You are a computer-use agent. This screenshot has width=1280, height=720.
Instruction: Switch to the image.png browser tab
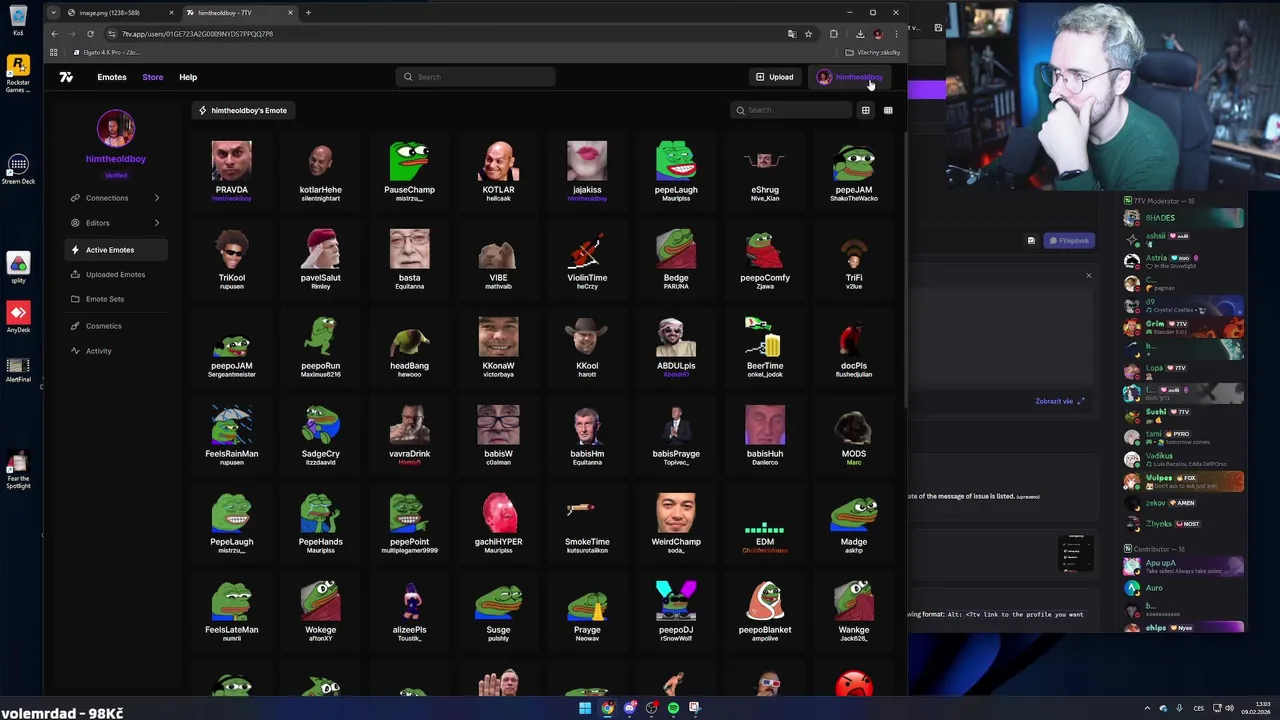[x=118, y=13]
